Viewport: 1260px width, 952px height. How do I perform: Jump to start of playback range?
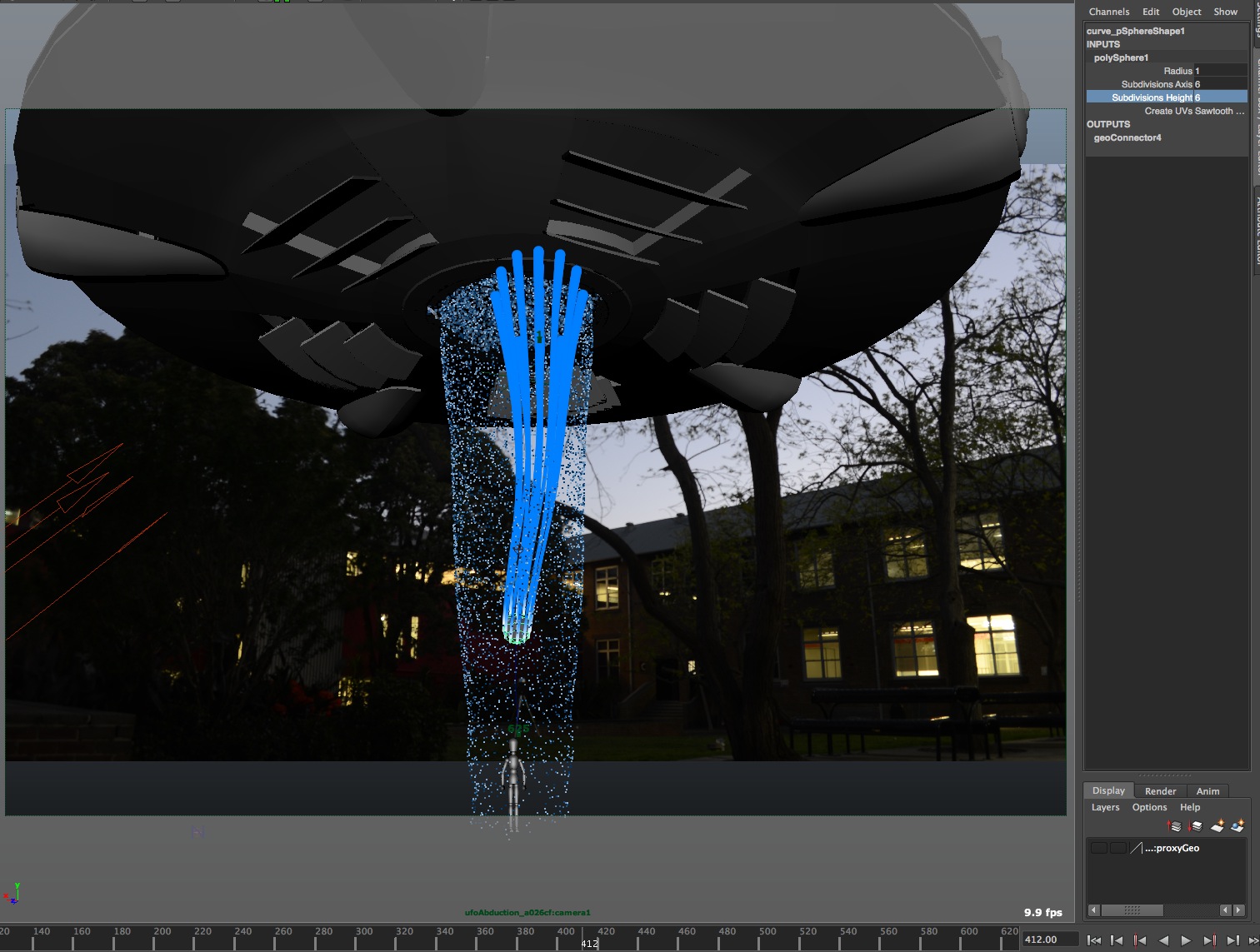(x=1094, y=940)
